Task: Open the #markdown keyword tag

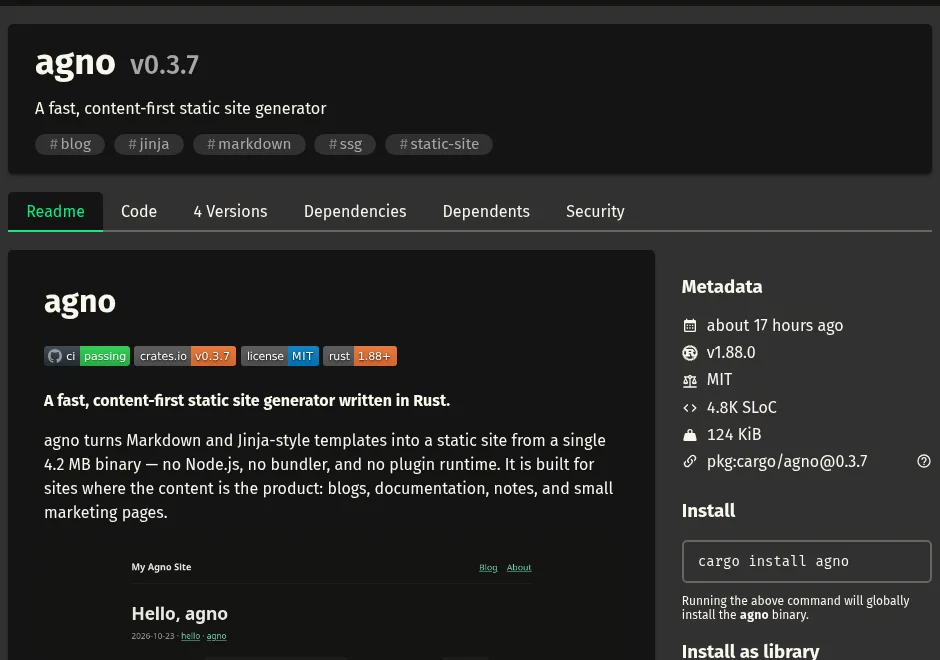Action: 249,144
